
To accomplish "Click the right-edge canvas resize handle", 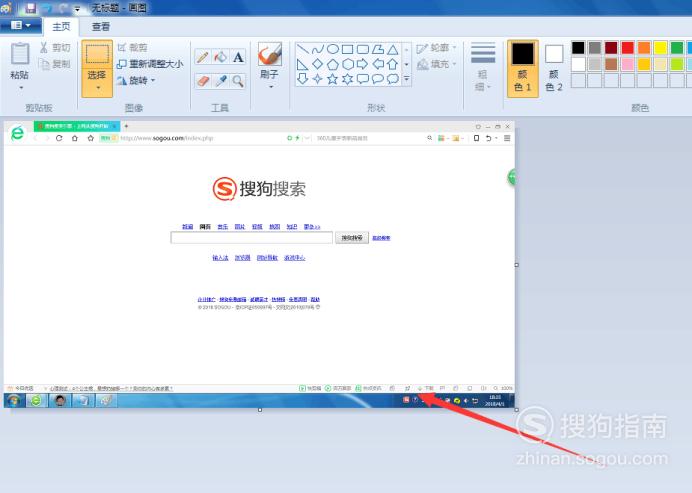I will 517,265.
